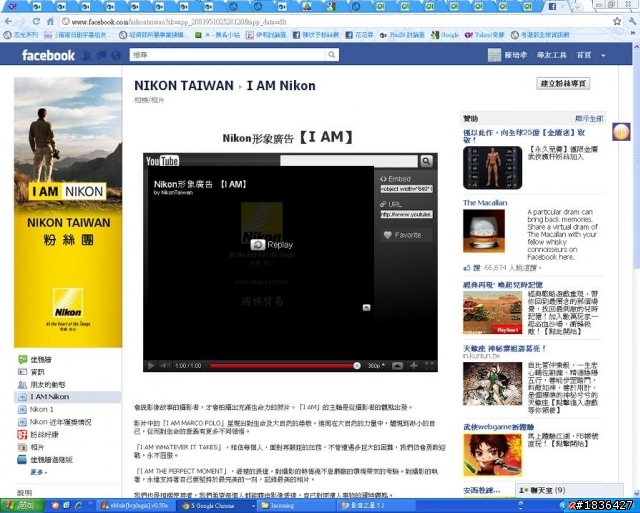Bookmark the page with the star icon

[617, 21]
